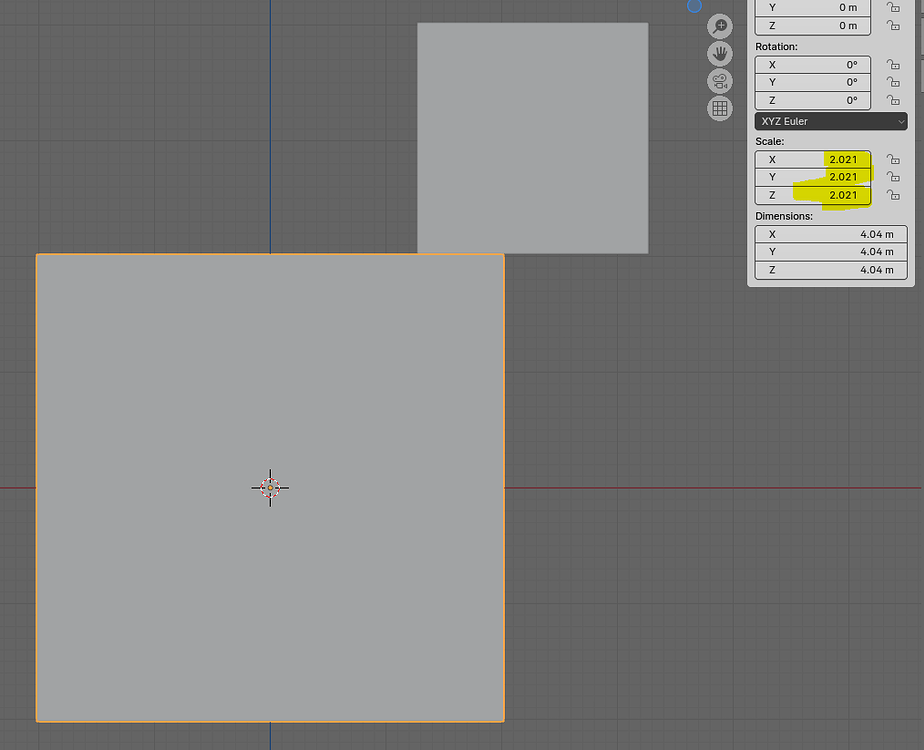Lock the Rotation X value
This screenshot has width=924, height=750.
(x=893, y=64)
